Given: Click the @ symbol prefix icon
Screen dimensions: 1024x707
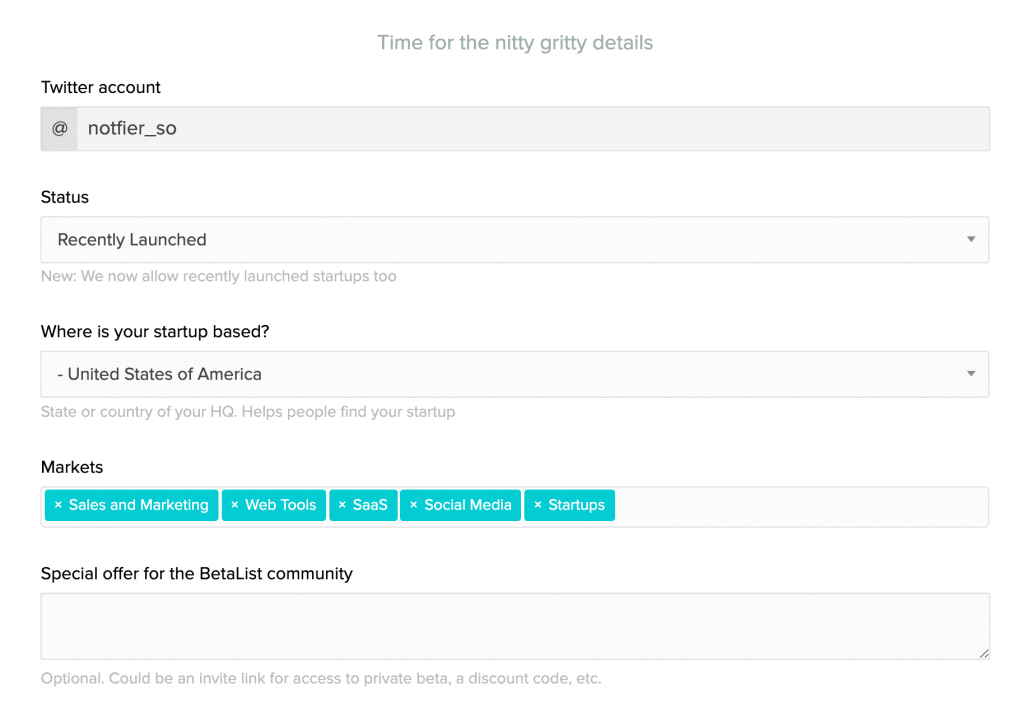Looking at the screenshot, I should (59, 129).
